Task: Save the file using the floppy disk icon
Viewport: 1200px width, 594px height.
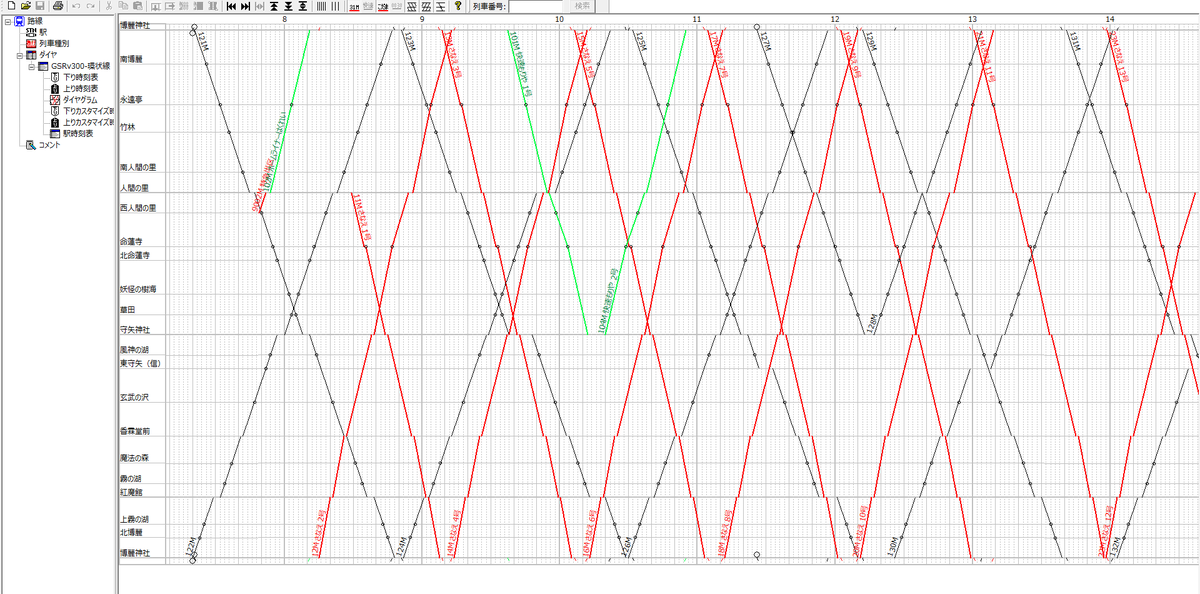Action: [x=40, y=6]
